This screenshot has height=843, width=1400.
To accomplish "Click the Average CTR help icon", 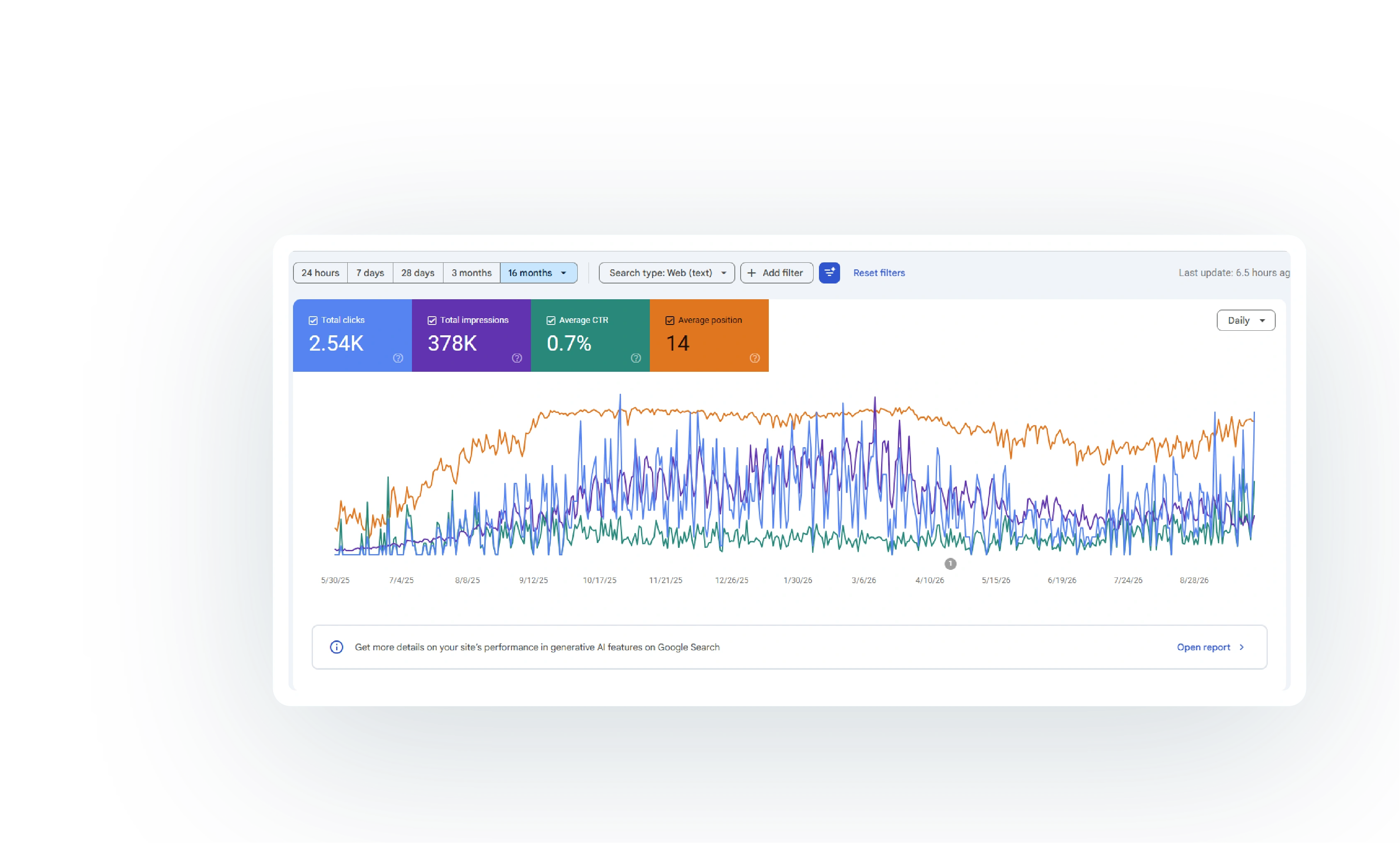I will (x=635, y=358).
